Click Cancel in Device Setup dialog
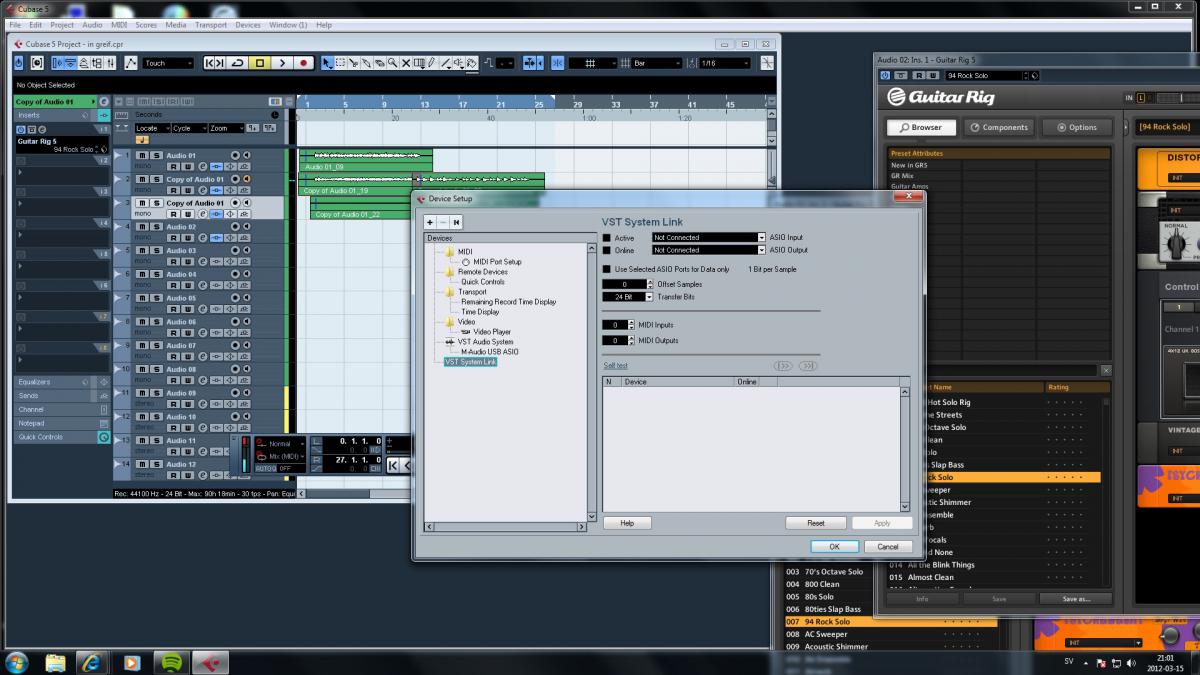The width and height of the screenshot is (1200, 675). tap(888, 547)
